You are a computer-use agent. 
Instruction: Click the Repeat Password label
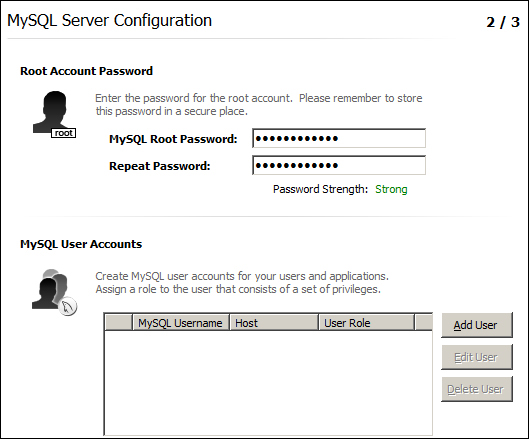(x=160, y=166)
